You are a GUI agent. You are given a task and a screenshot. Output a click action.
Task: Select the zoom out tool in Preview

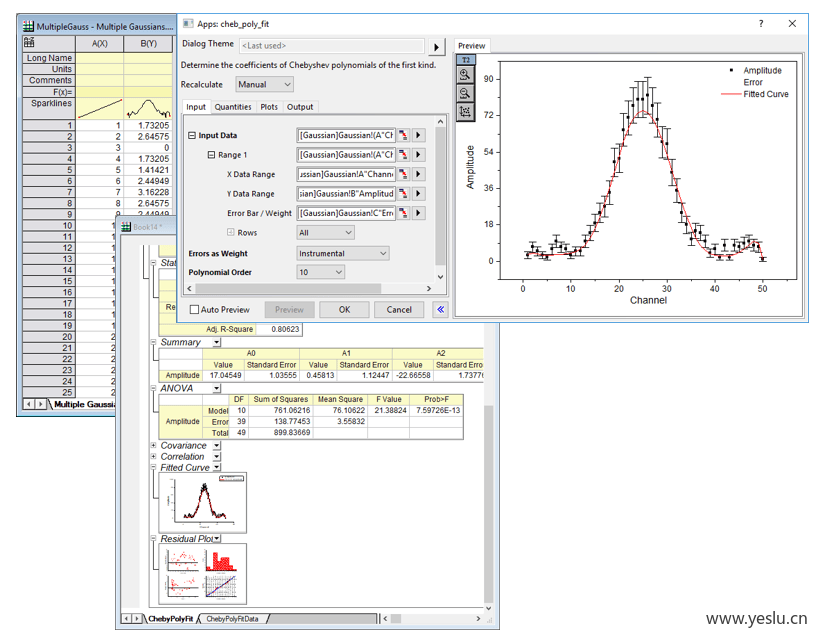465,93
